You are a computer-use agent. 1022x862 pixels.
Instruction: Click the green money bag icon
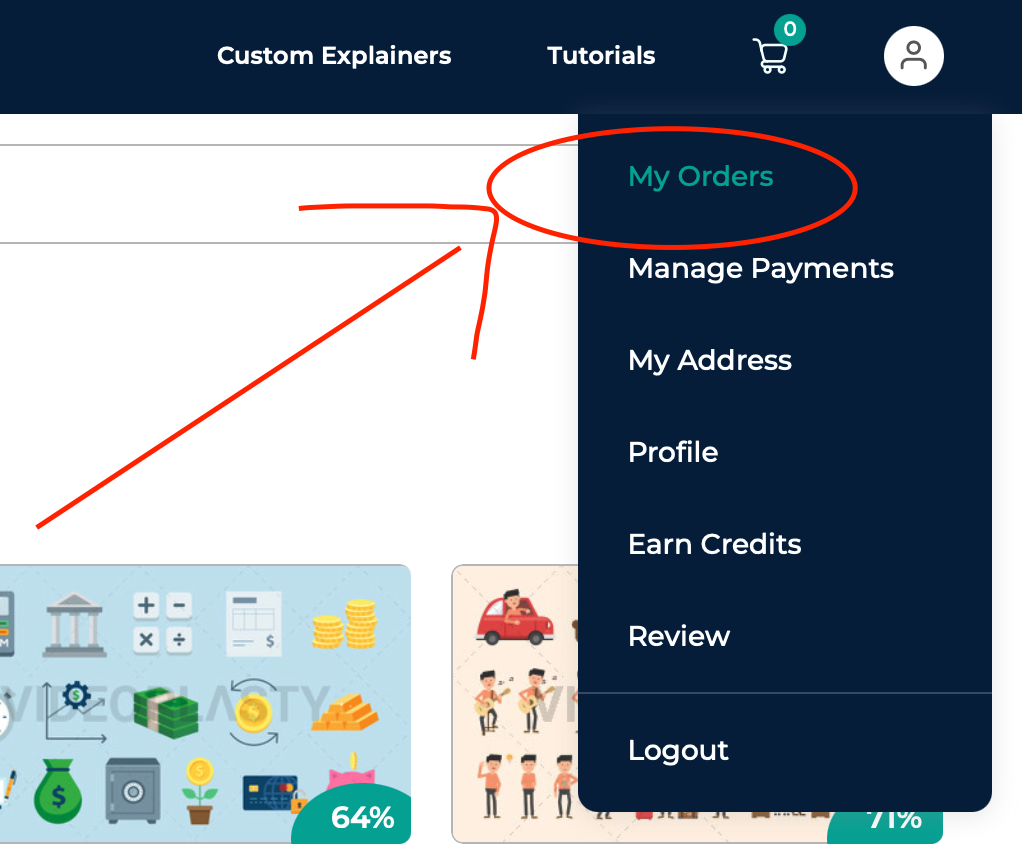pos(58,791)
